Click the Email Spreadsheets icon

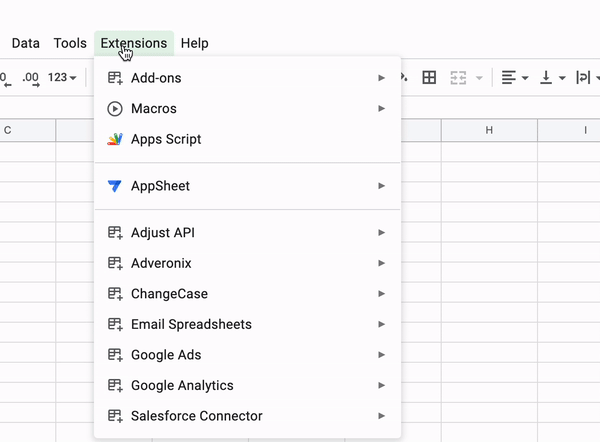(x=115, y=325)
